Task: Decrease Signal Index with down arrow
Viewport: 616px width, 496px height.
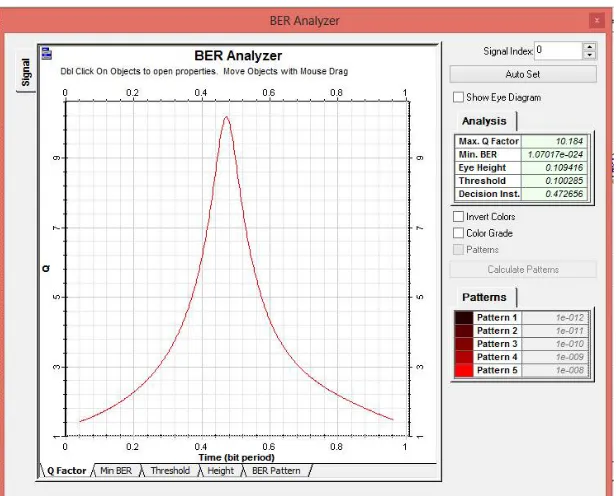Action: coord(589,55)
